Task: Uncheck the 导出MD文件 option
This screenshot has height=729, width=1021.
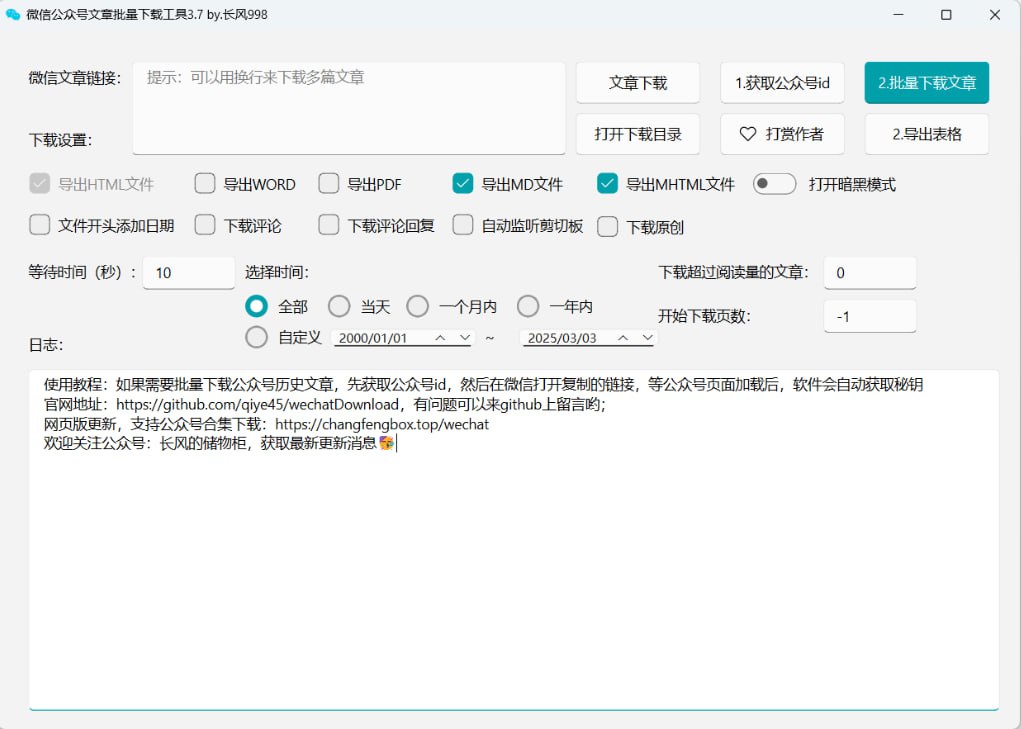Action: (462, 184)
